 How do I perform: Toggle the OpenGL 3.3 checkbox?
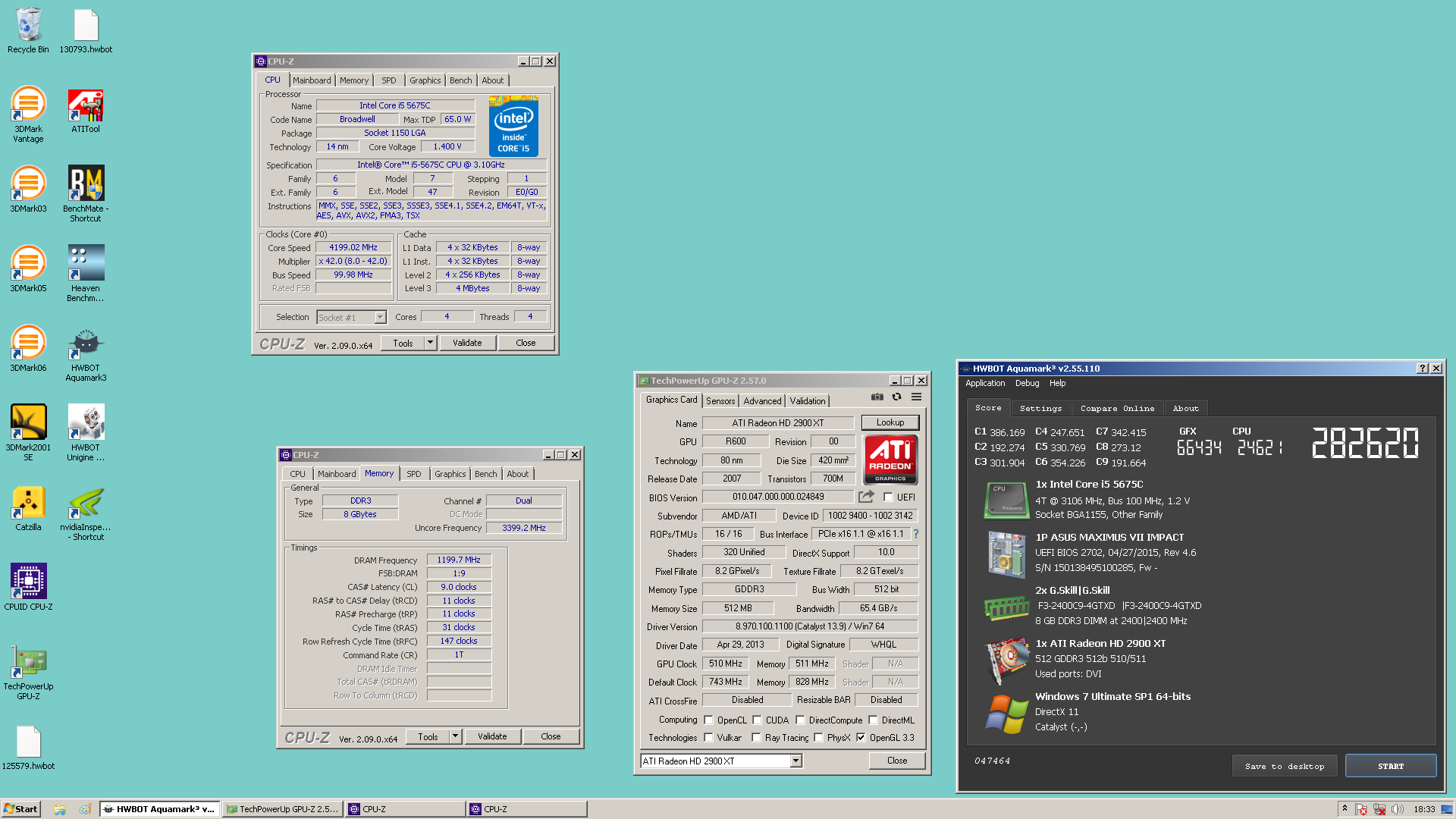[861, 738]
